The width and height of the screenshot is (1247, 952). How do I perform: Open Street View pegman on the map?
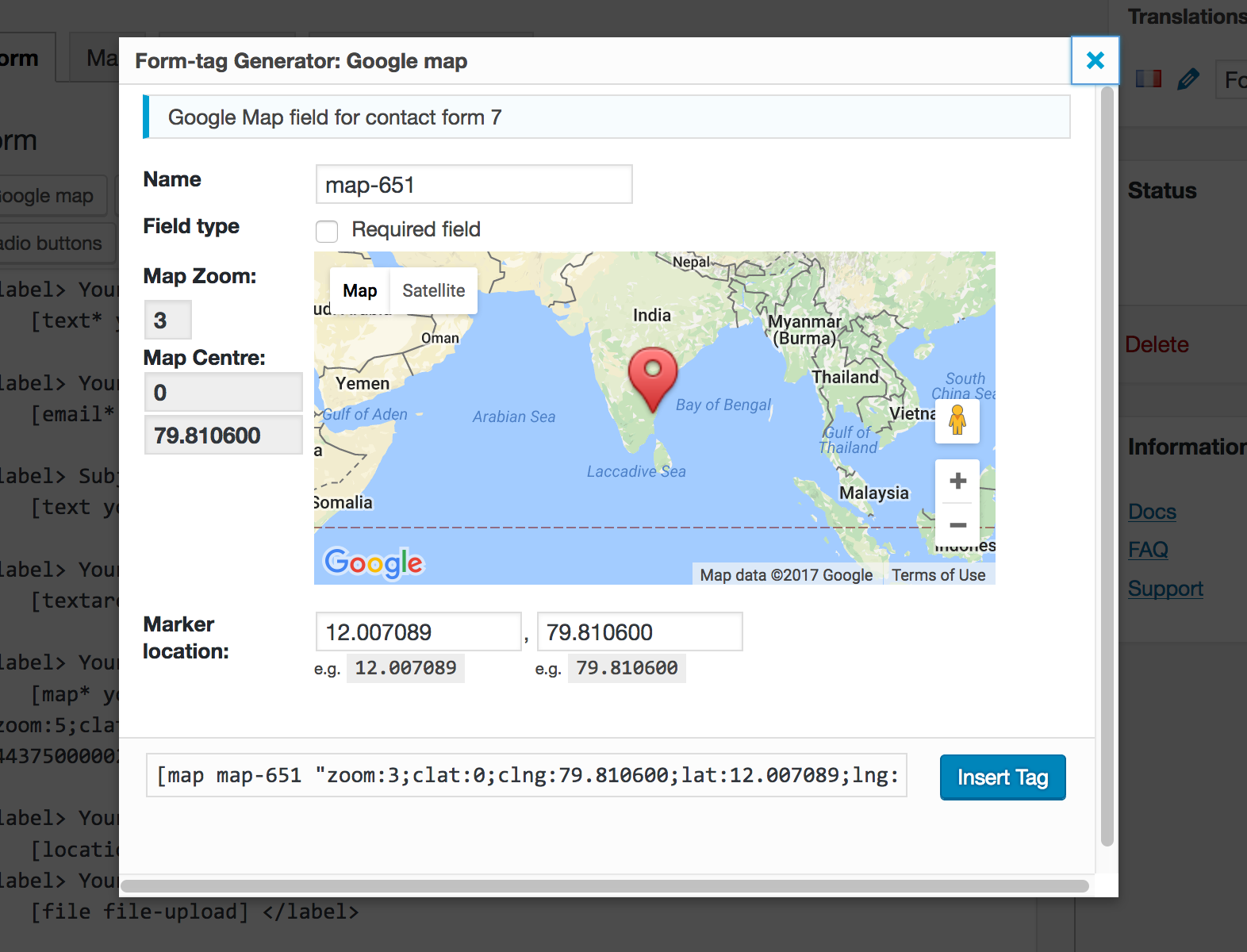click(x=957, y=420)
